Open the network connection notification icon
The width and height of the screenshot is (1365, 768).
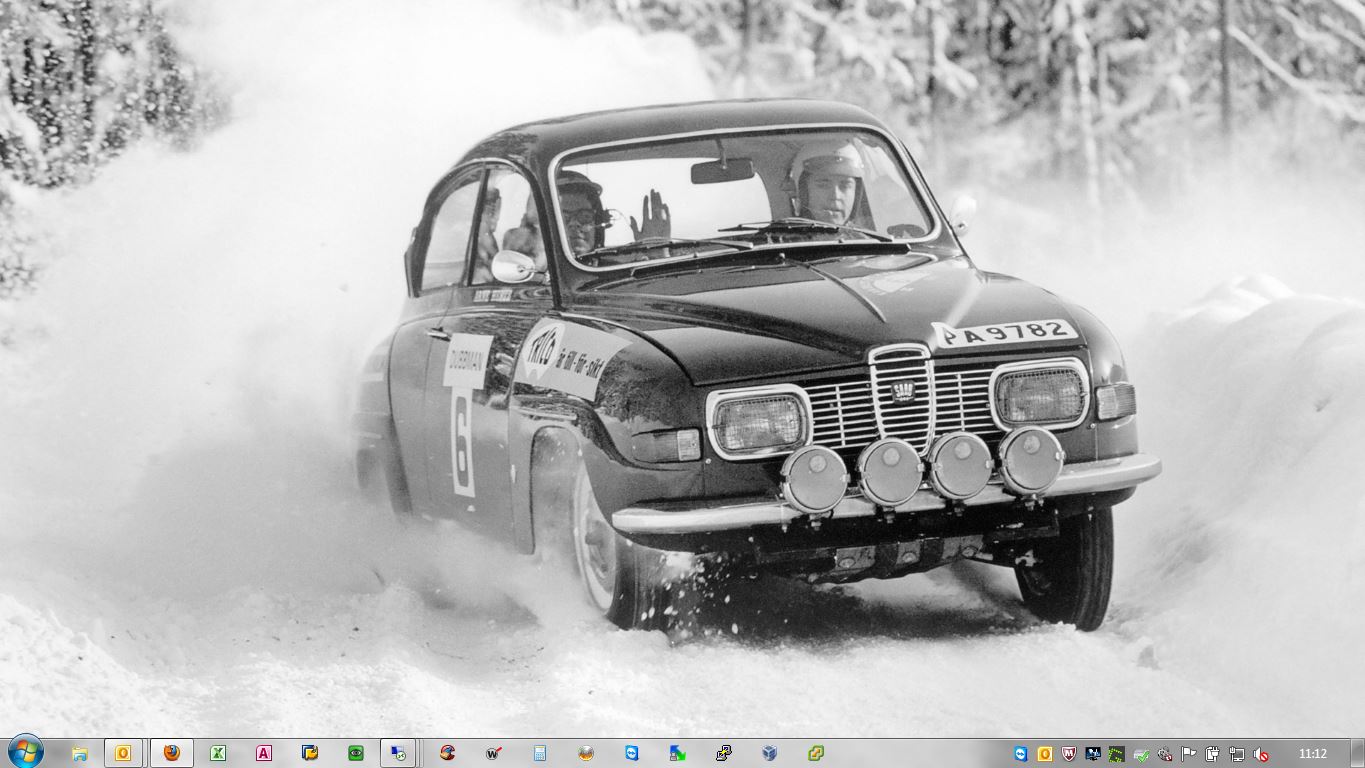pyautogui.click(x=1237, y=754)
